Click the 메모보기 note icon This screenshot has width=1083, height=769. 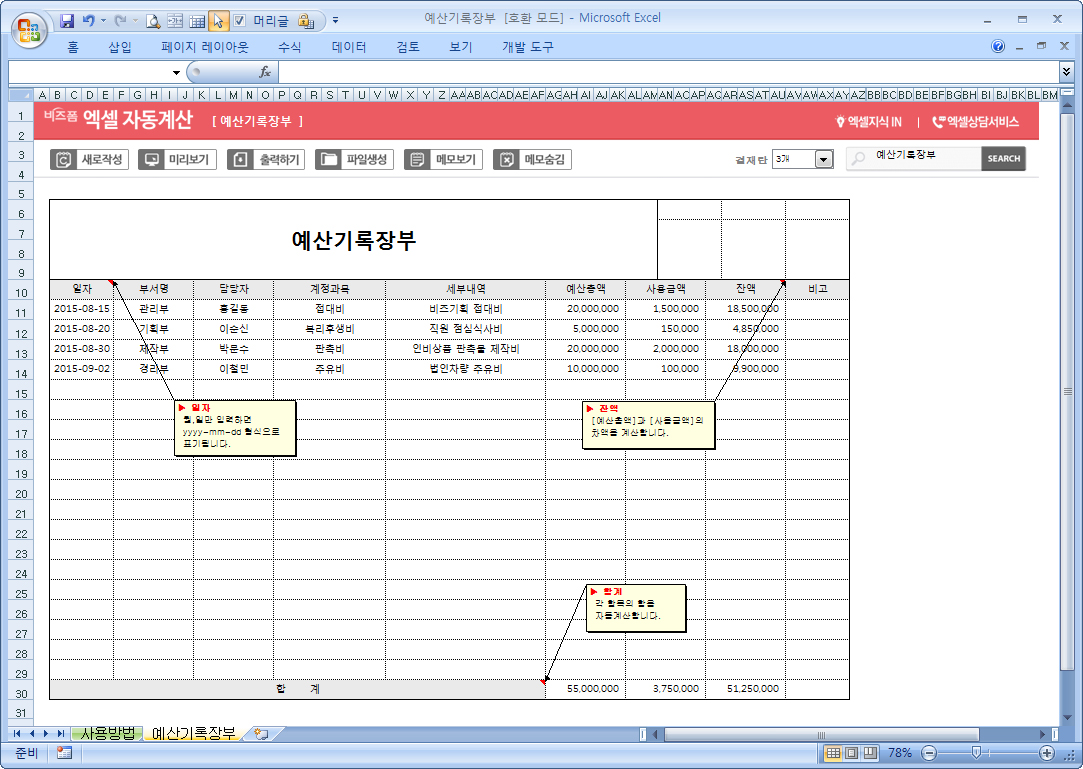[417, 160]
